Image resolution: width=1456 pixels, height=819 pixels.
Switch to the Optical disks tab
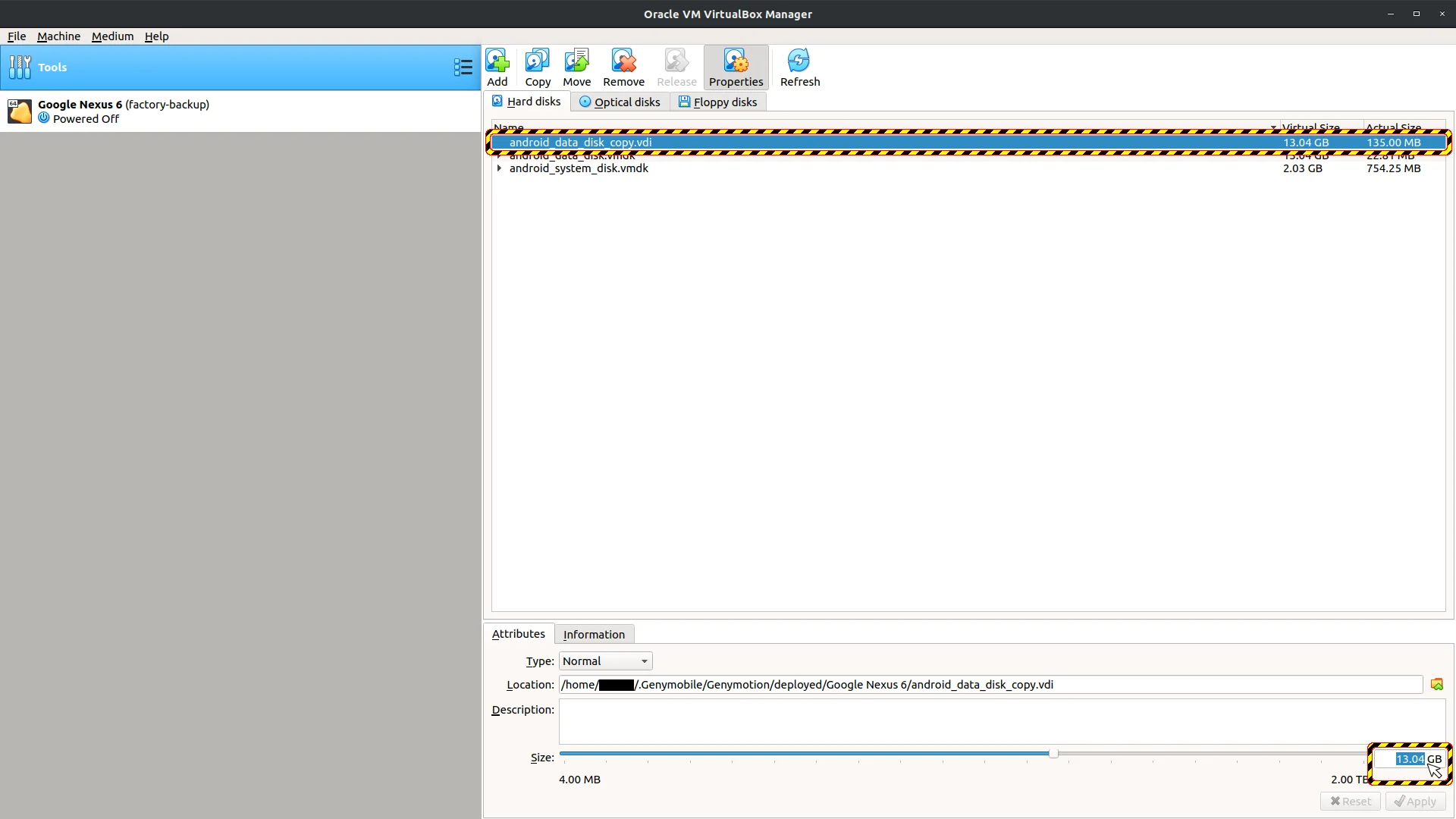click(x=620, y=102)
